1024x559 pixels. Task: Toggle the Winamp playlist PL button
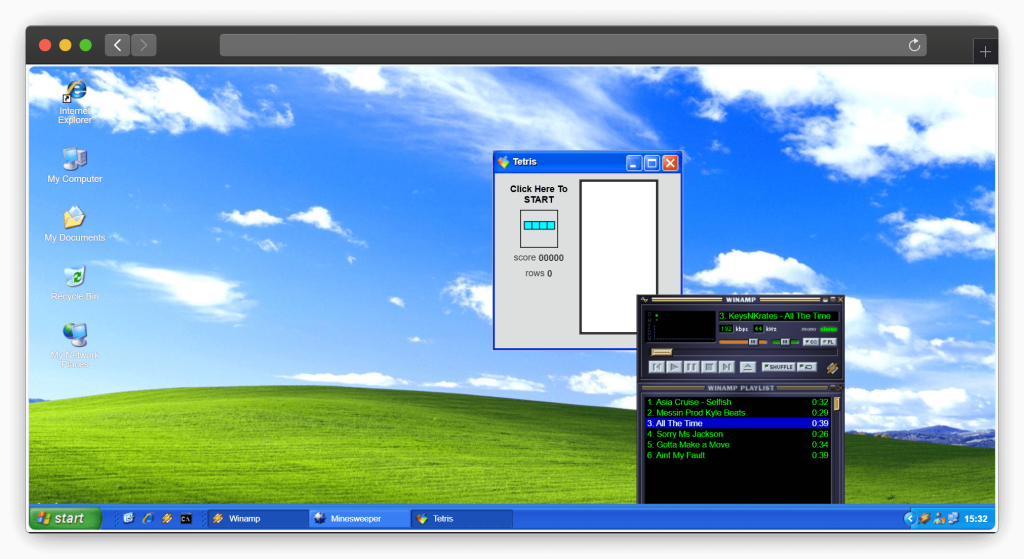pos(828,342)
